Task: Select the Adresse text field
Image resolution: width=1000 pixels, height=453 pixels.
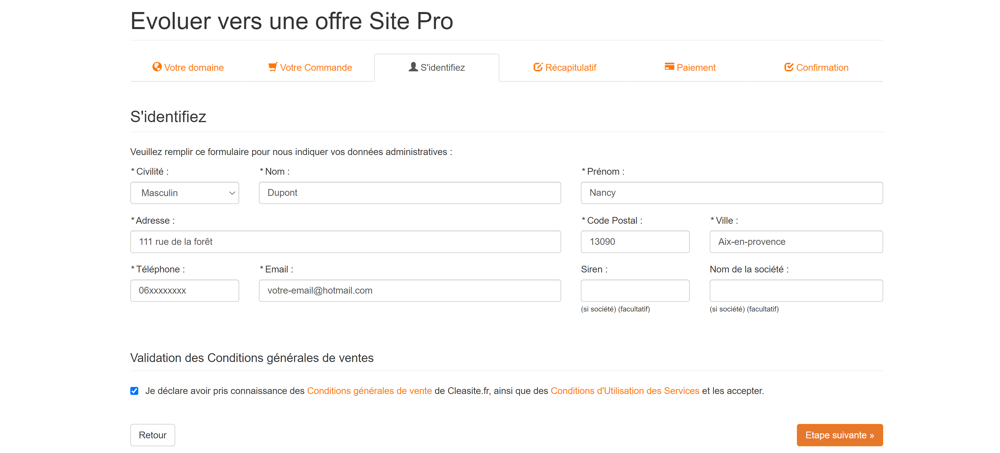Action: click(x=345, y=242)
